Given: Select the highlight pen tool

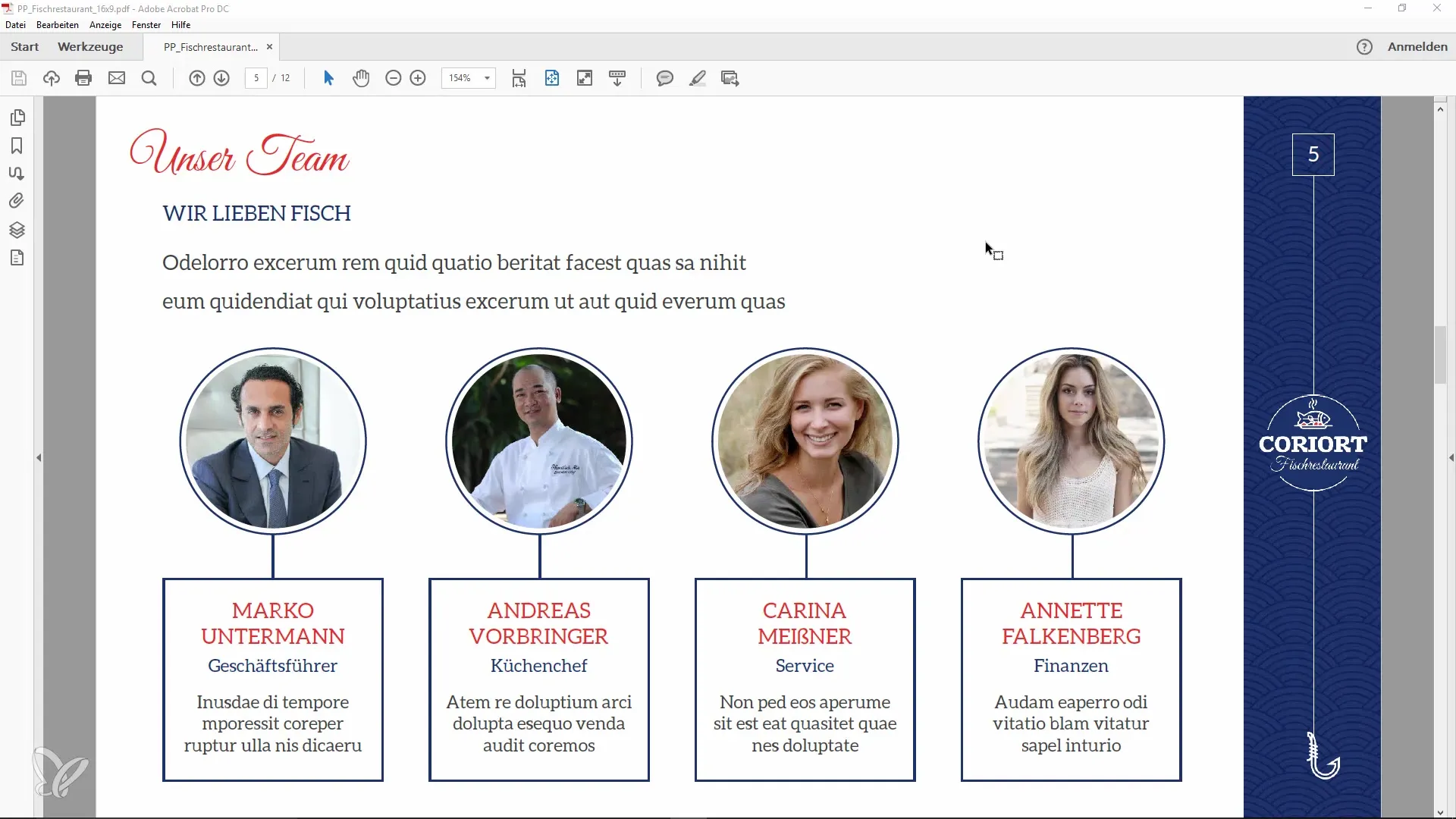Looking at the screenshot, I should pyautogui.click(x=698, y=78).
